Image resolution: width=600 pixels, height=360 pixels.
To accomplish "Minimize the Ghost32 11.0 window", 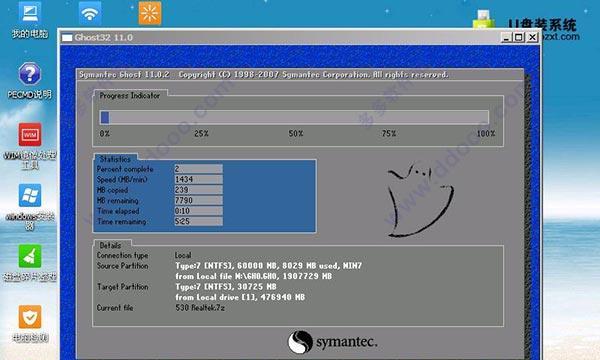I will (x=506, y=37).
